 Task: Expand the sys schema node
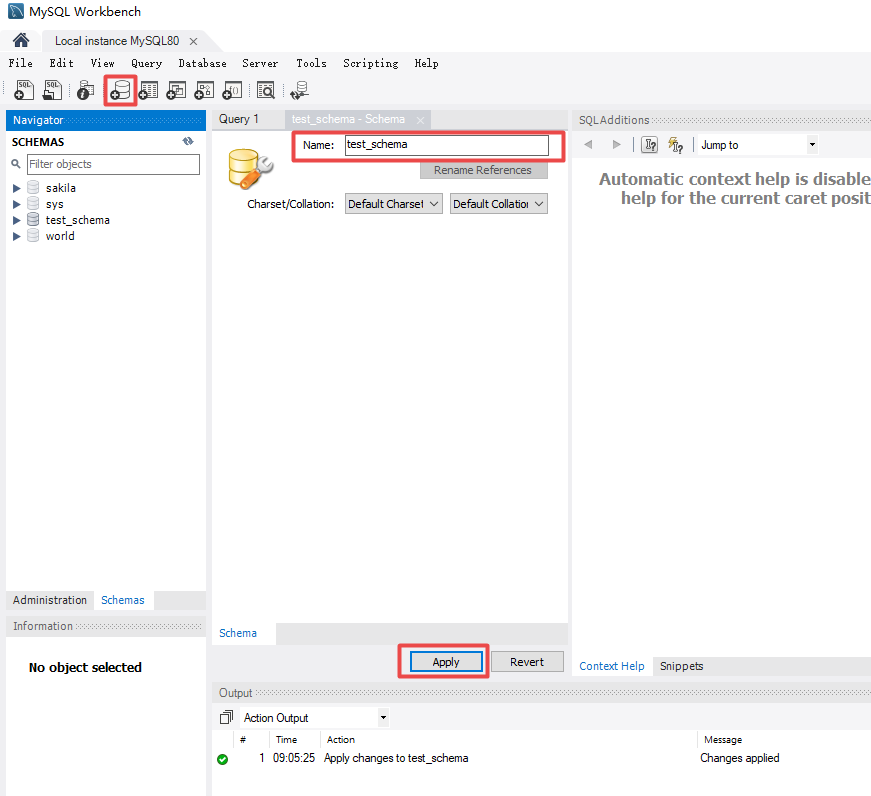click(x=17, y=204)
